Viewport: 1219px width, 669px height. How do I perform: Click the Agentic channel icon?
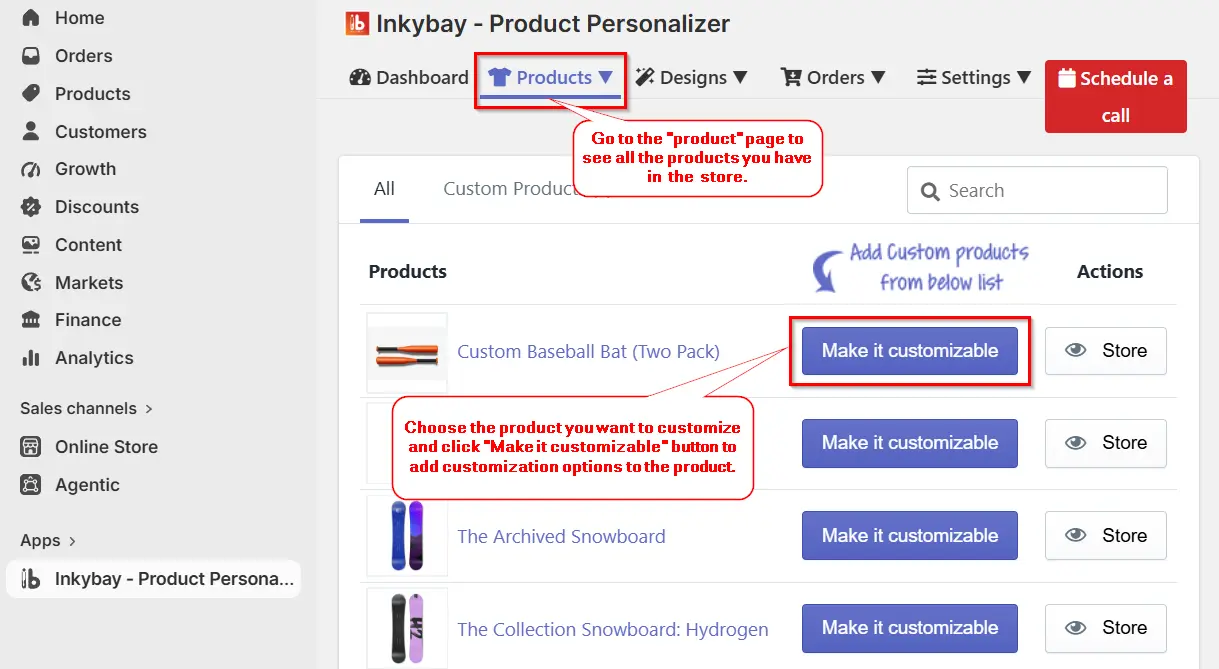click(31, 485)
